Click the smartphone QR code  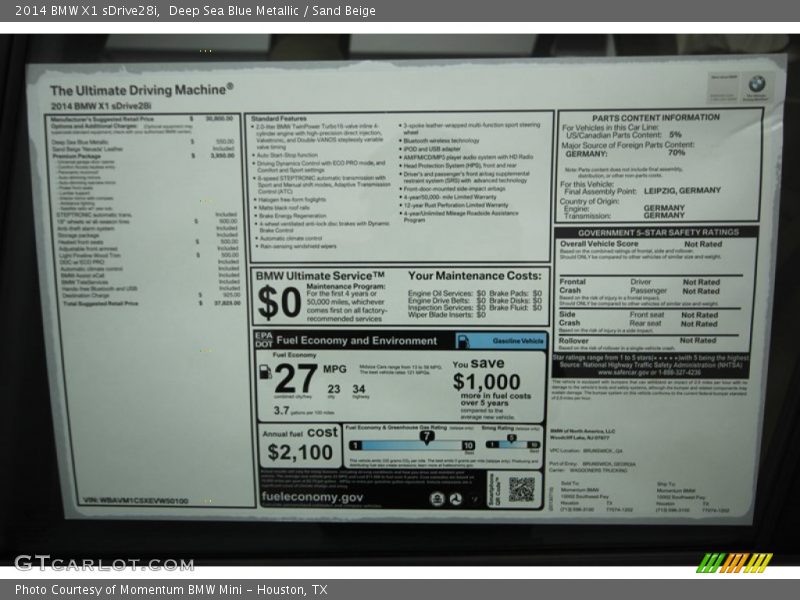(x=521, y=489)
